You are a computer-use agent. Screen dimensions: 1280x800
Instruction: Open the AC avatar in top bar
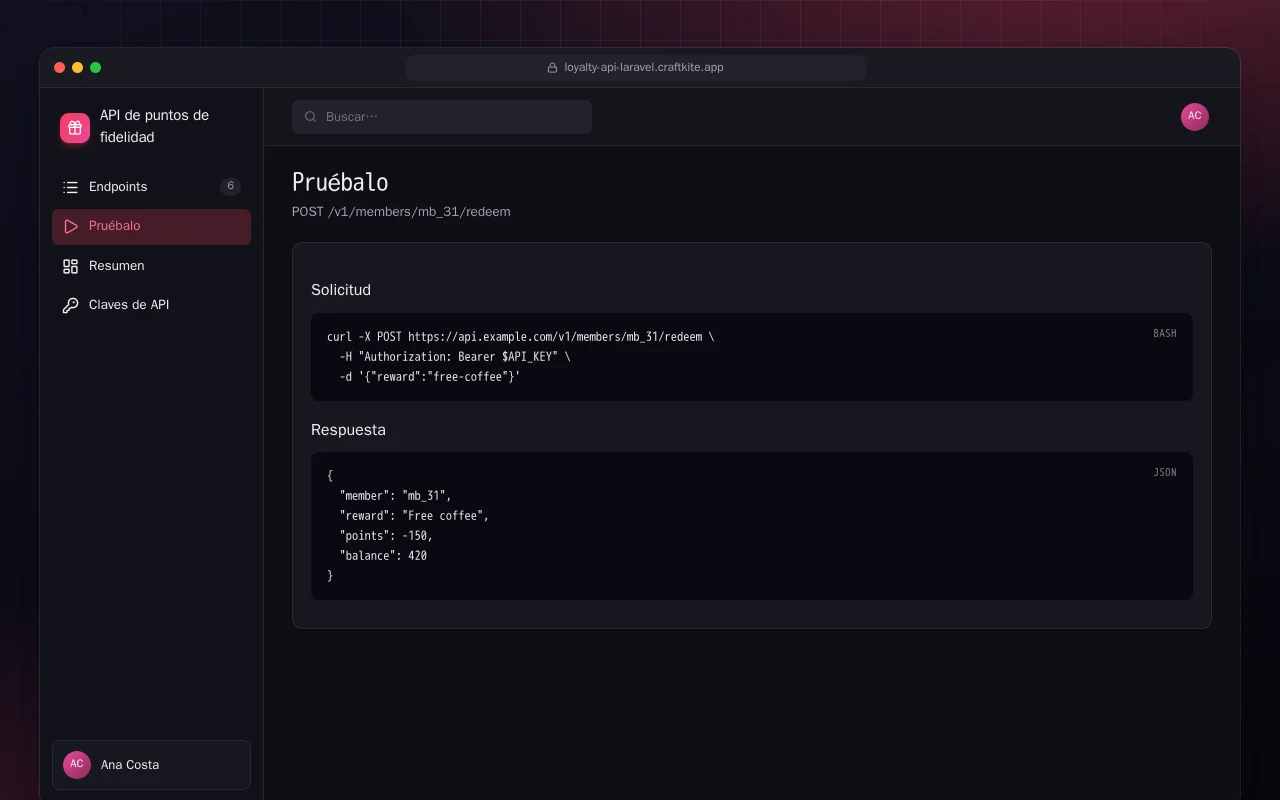(1195, 117)
